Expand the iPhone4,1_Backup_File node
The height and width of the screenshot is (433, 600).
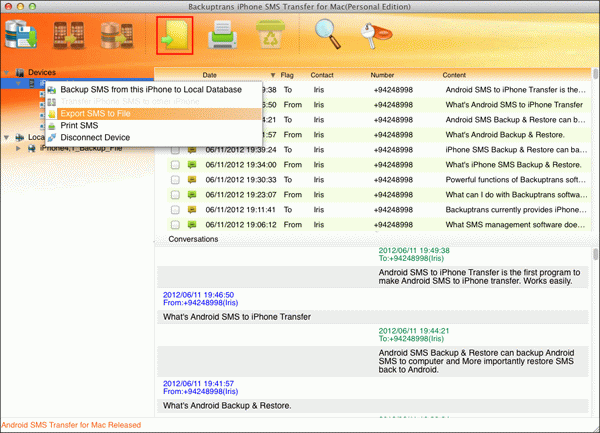(x=18, y=148)
